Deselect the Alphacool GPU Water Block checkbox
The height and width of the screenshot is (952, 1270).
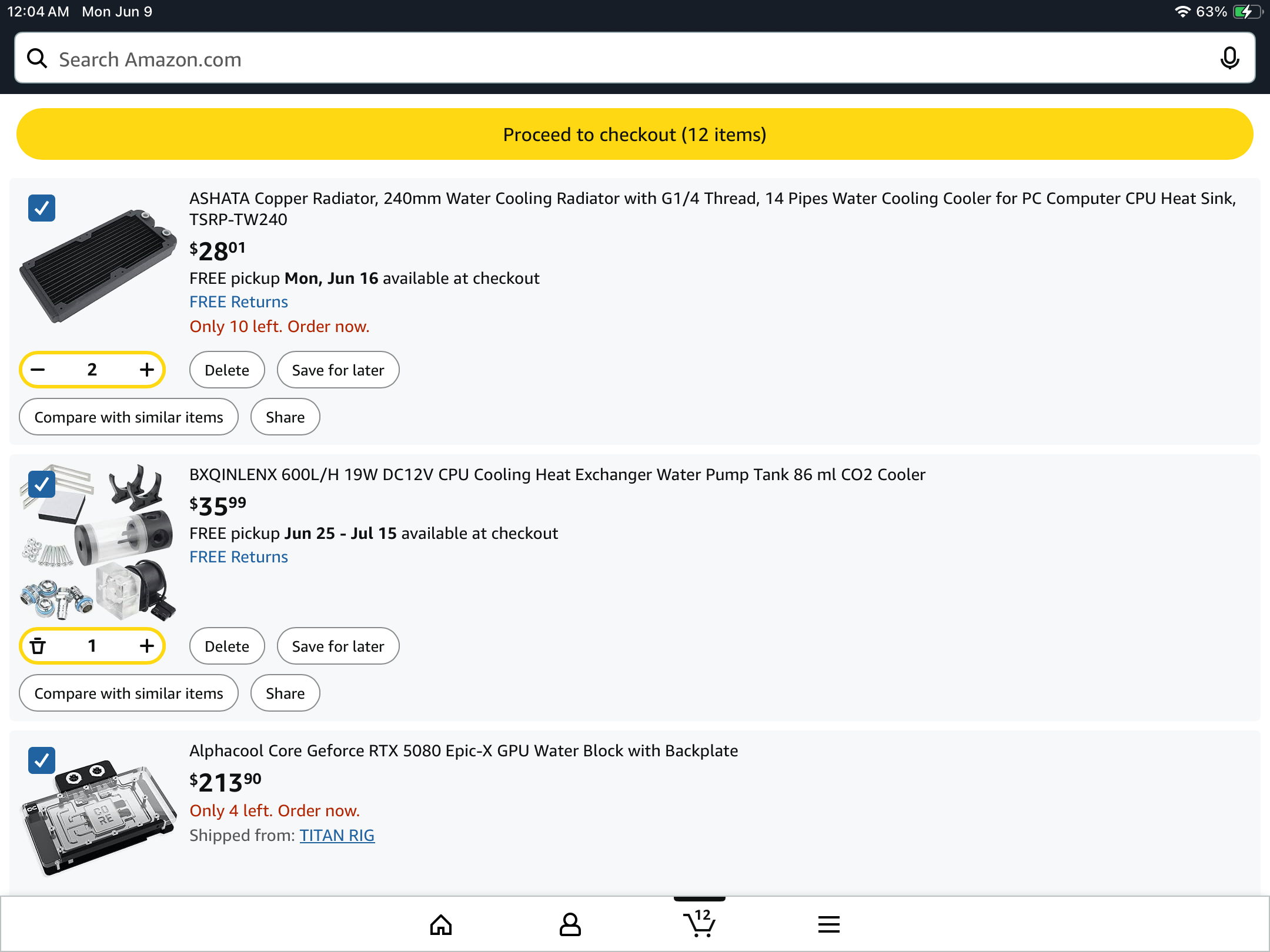tap(42, 760)
